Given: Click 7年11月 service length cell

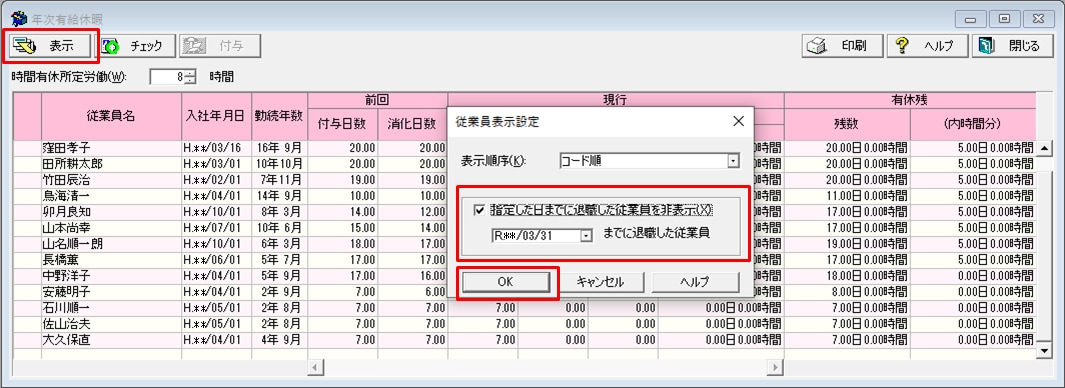Looking at the screenshot, I should (280, 179).
